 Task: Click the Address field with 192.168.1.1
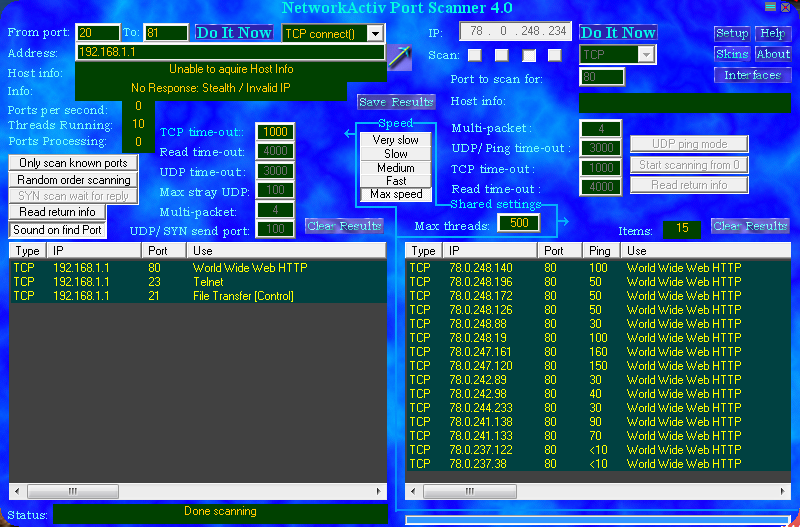(x=230, y=52)
